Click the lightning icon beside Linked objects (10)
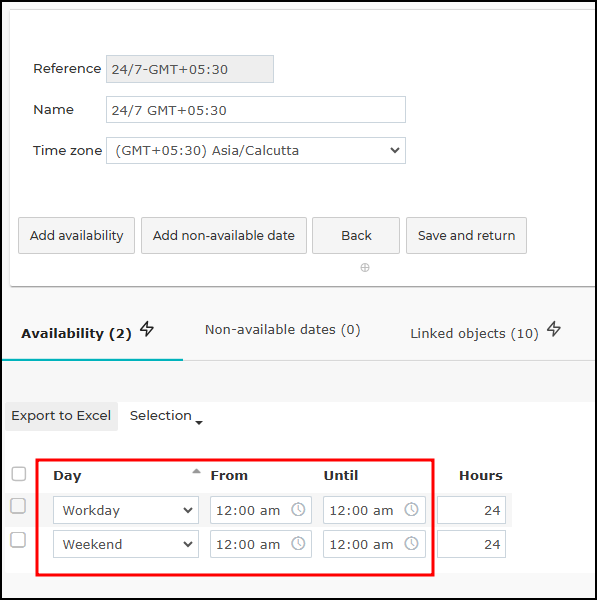 [554, 329]
